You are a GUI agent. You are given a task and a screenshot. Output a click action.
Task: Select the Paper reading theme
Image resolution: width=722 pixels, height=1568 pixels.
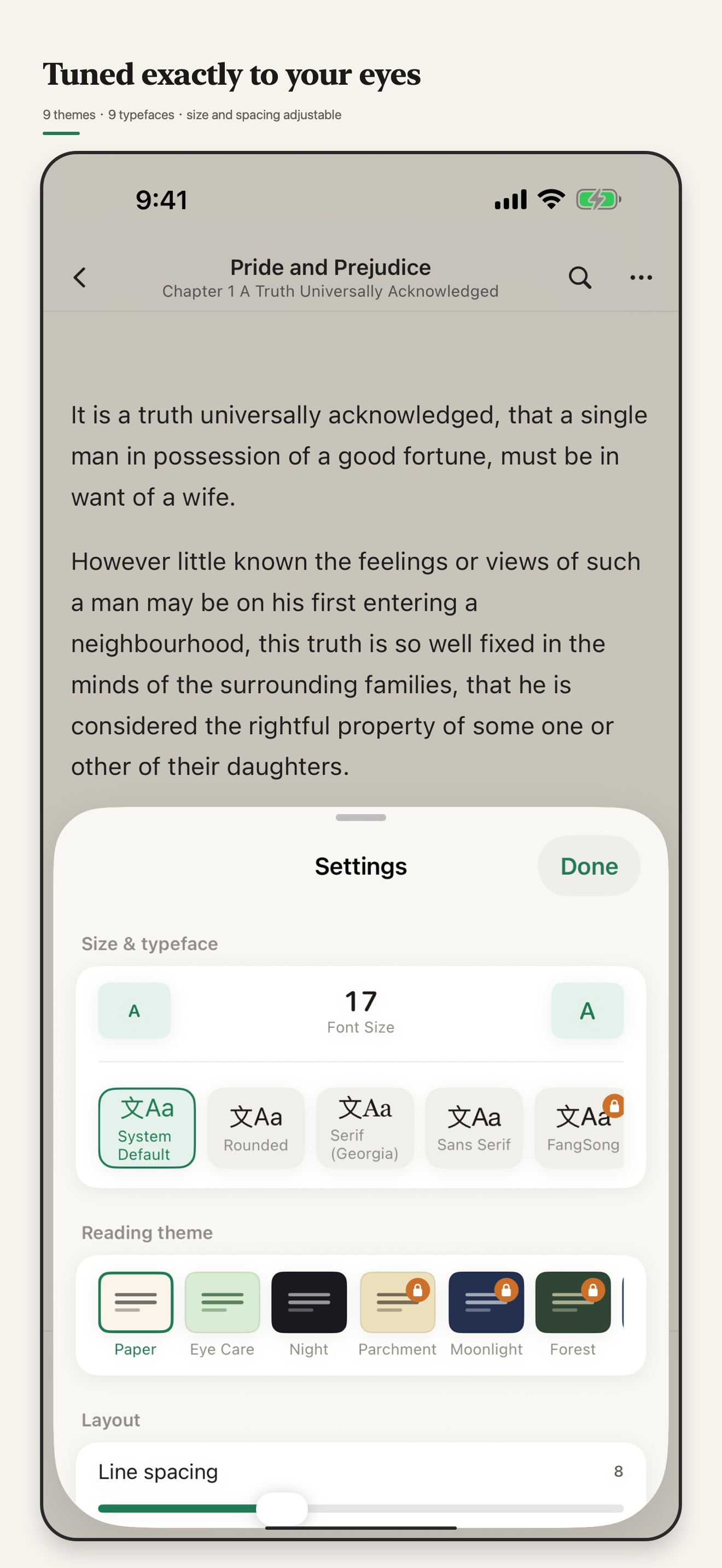(135, 1314)
